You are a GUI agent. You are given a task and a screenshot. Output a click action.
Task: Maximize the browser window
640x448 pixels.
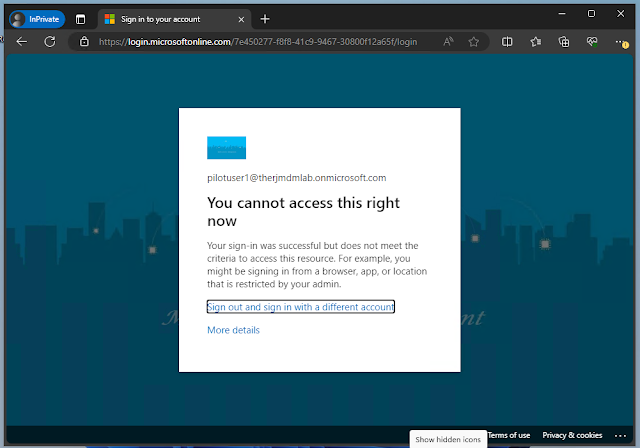591,14
